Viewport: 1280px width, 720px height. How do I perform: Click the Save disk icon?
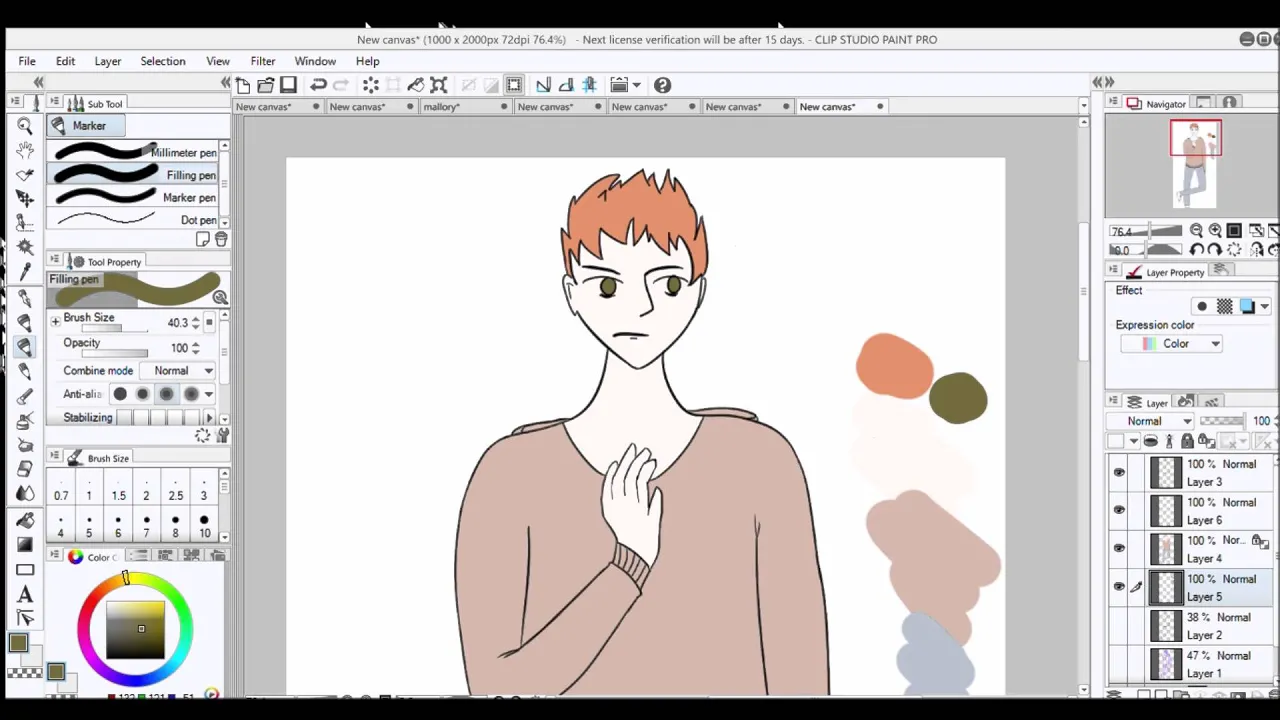point(288,85)
